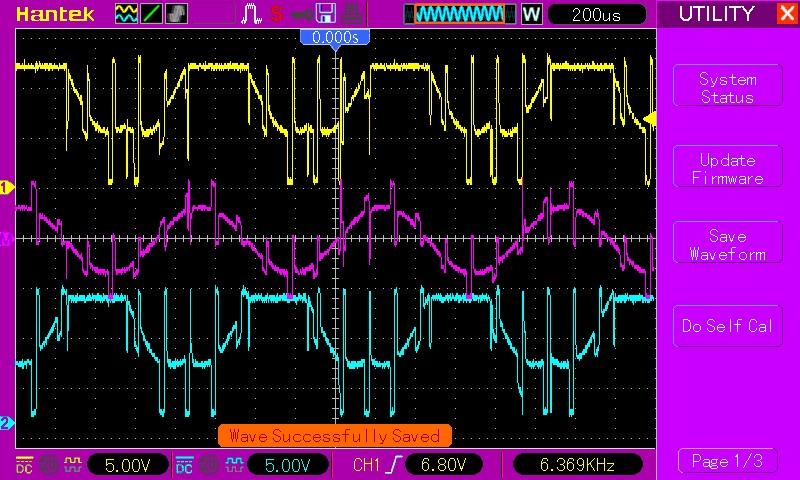
Task: Select Update Firmware menu item
Action: 727,169
